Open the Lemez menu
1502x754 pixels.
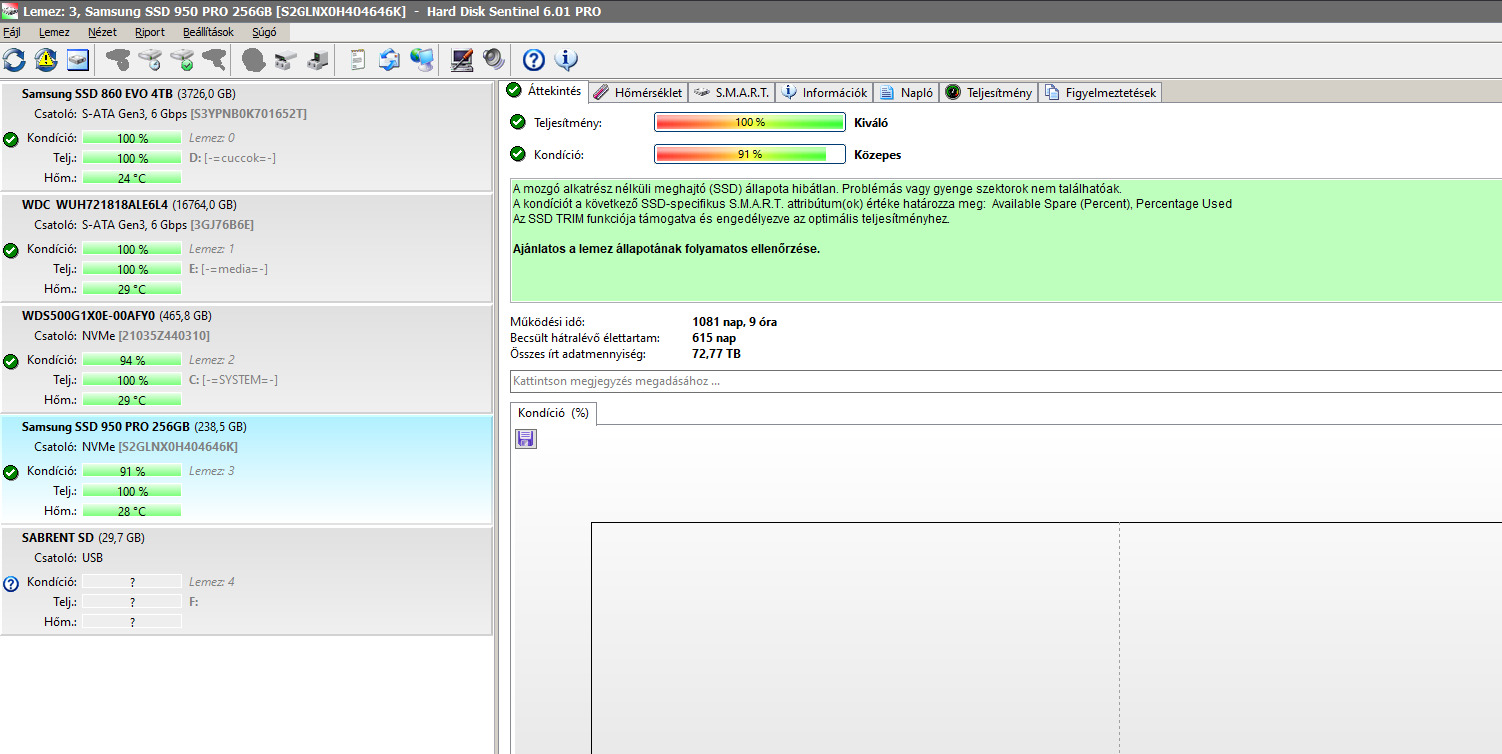(x=54, y=32)
